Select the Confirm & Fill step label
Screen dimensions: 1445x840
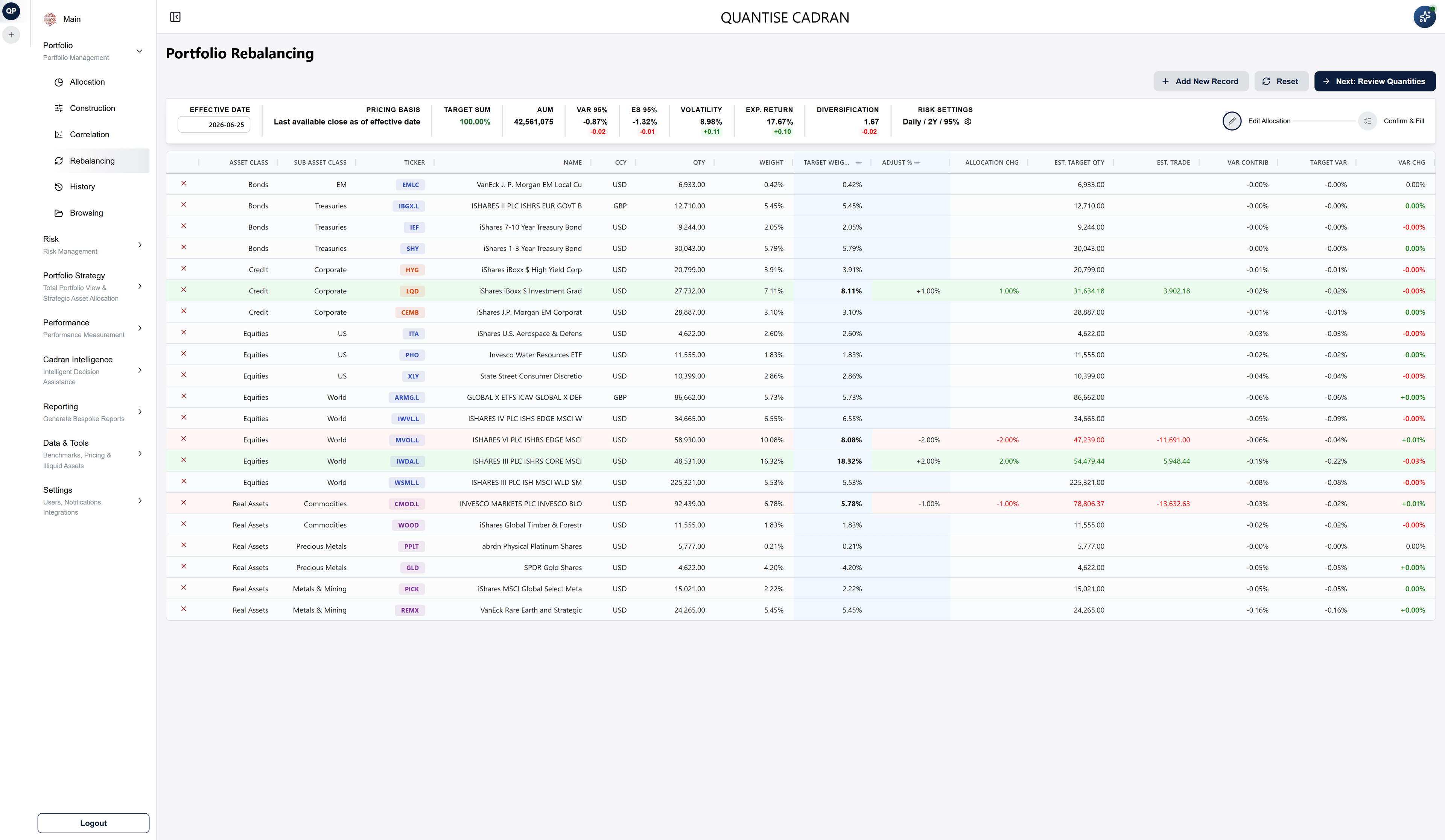click(1404, 121)
